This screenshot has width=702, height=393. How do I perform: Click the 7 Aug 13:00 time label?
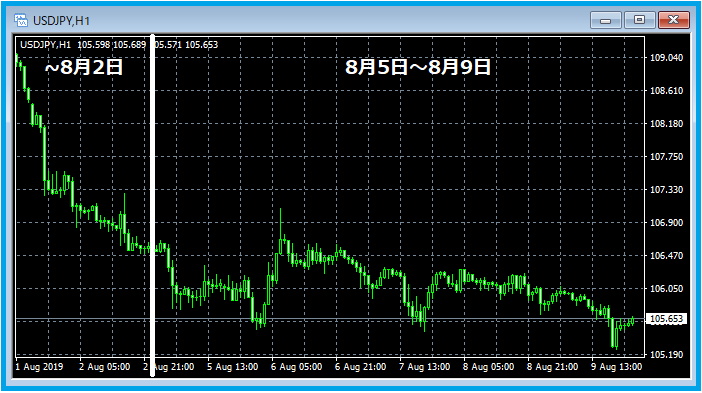[x=424, y=367]
